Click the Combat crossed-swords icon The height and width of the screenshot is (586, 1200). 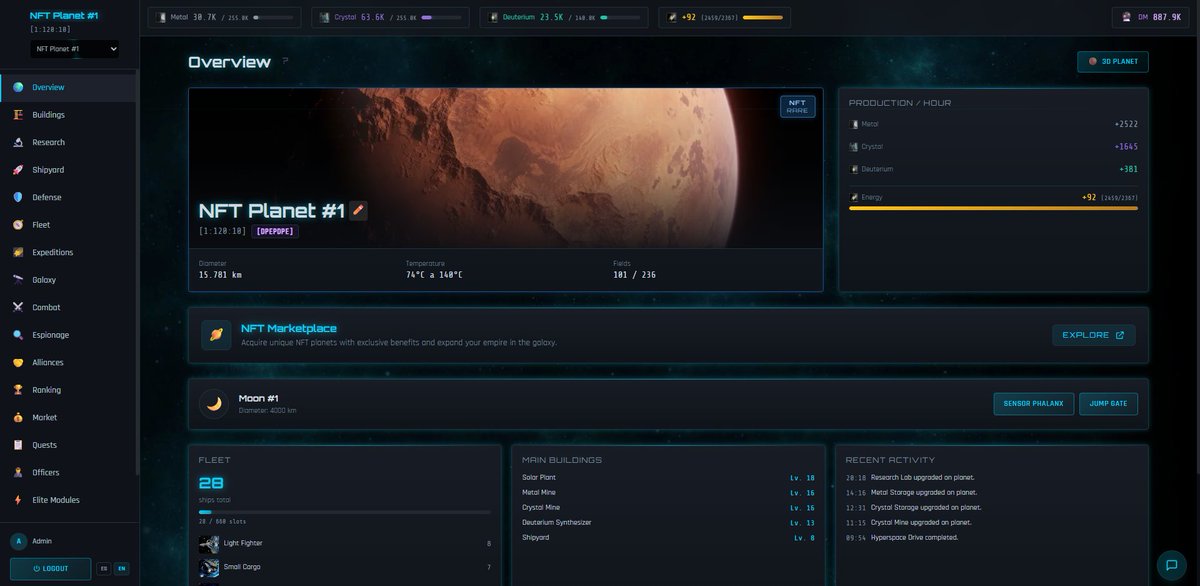pos(17,307)
